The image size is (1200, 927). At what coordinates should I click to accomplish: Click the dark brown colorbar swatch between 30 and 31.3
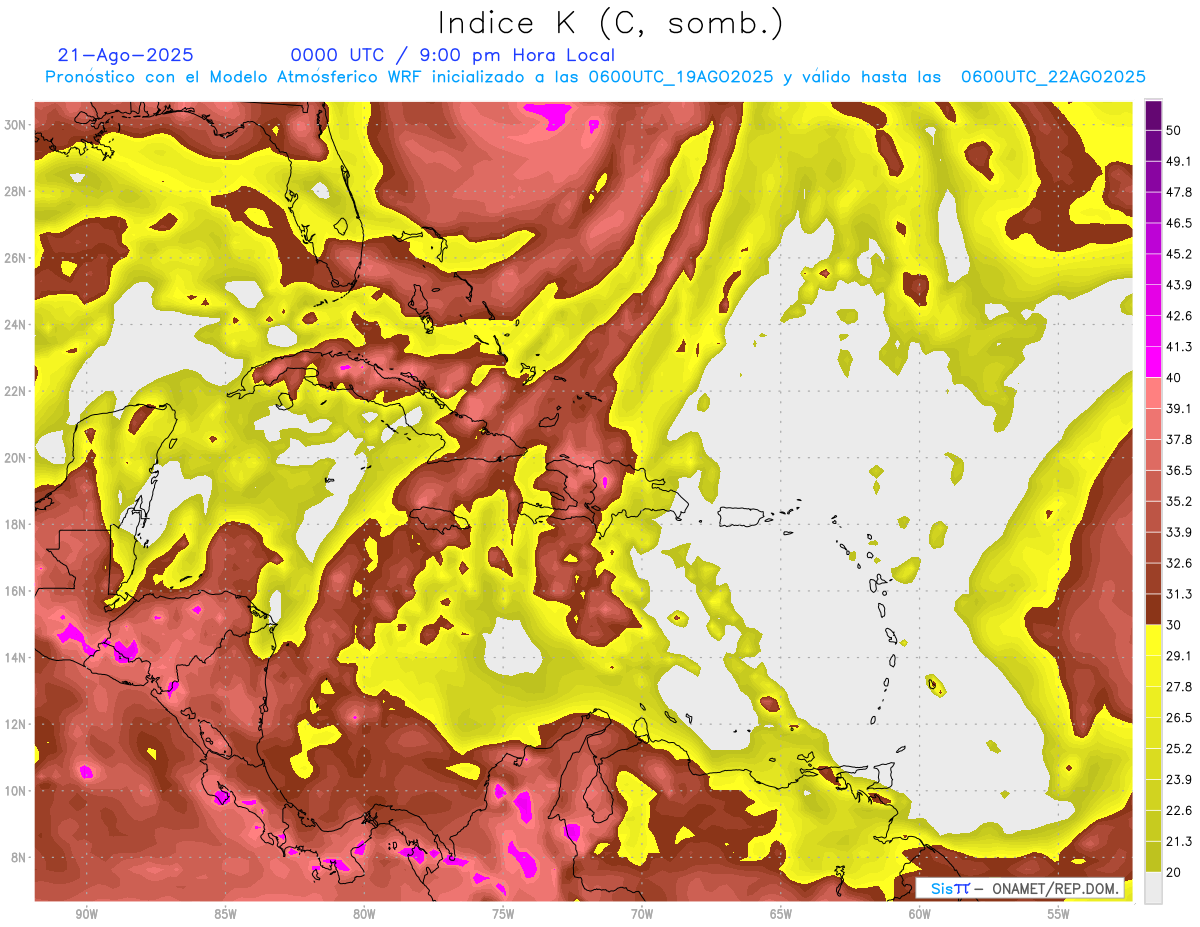(x=1153, y=609)
